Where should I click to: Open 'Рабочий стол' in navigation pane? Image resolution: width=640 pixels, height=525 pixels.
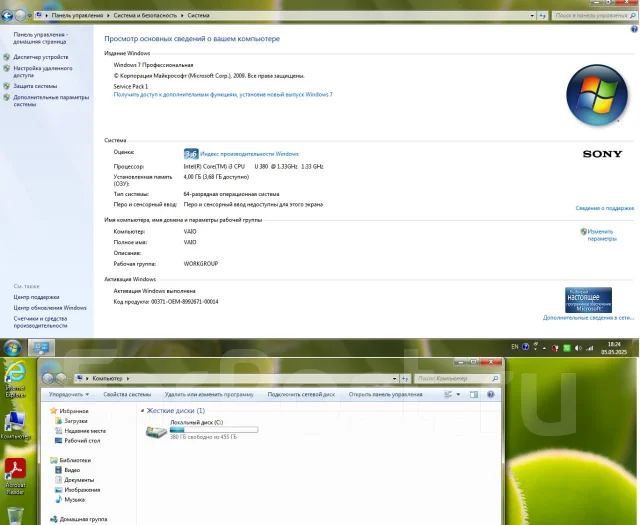pos(82,440)
